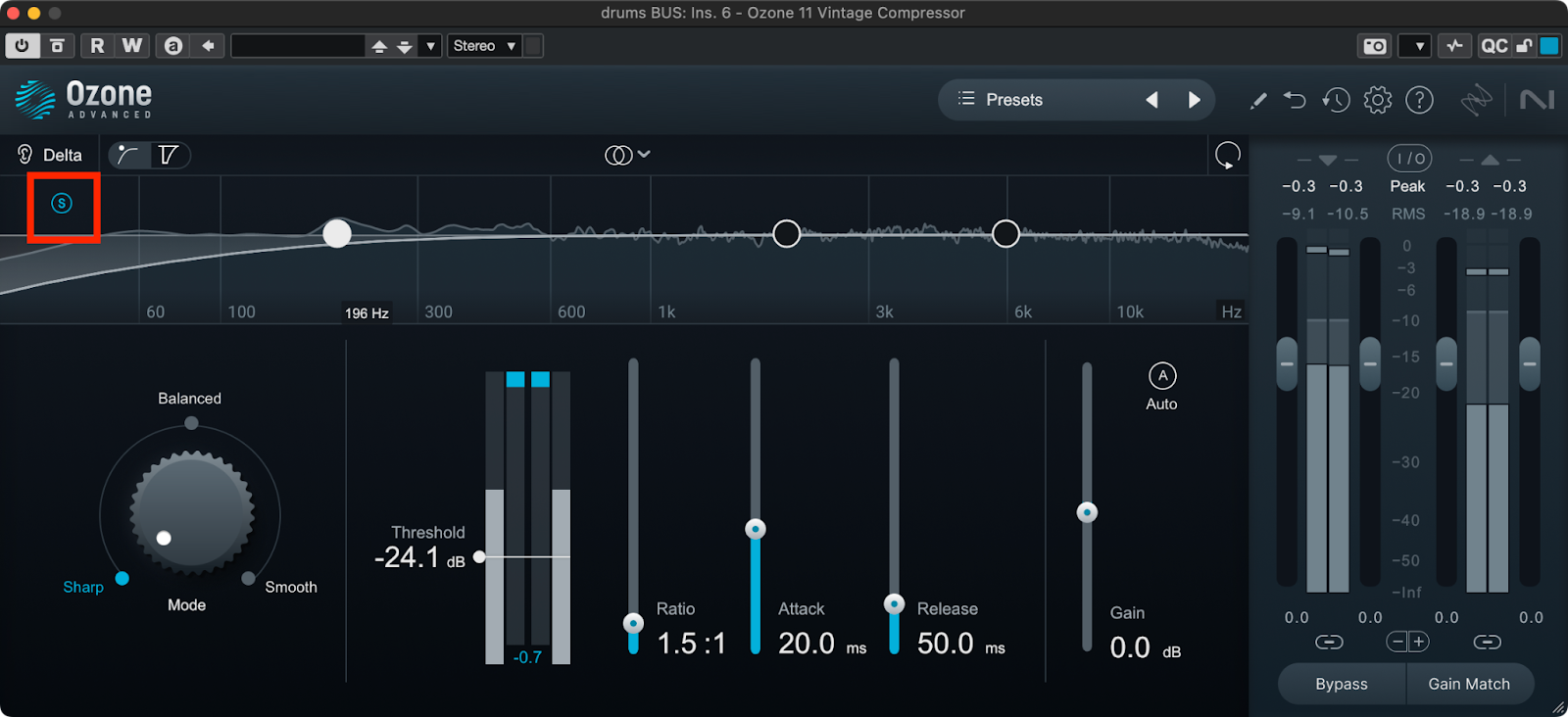Toggle Delta listening mode
Image resolution: width=1568 pixels, height=717 pixels.
click(49, 155)
